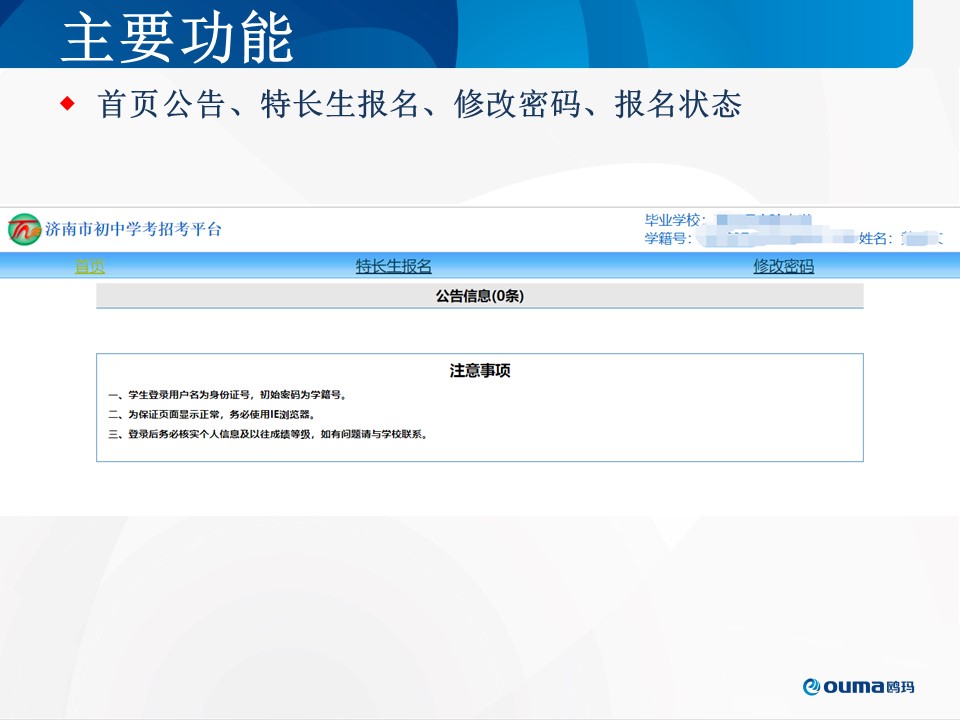Click the 毕业学校 label
Viewport: 960px width, 720px height.
pos(675,220)
